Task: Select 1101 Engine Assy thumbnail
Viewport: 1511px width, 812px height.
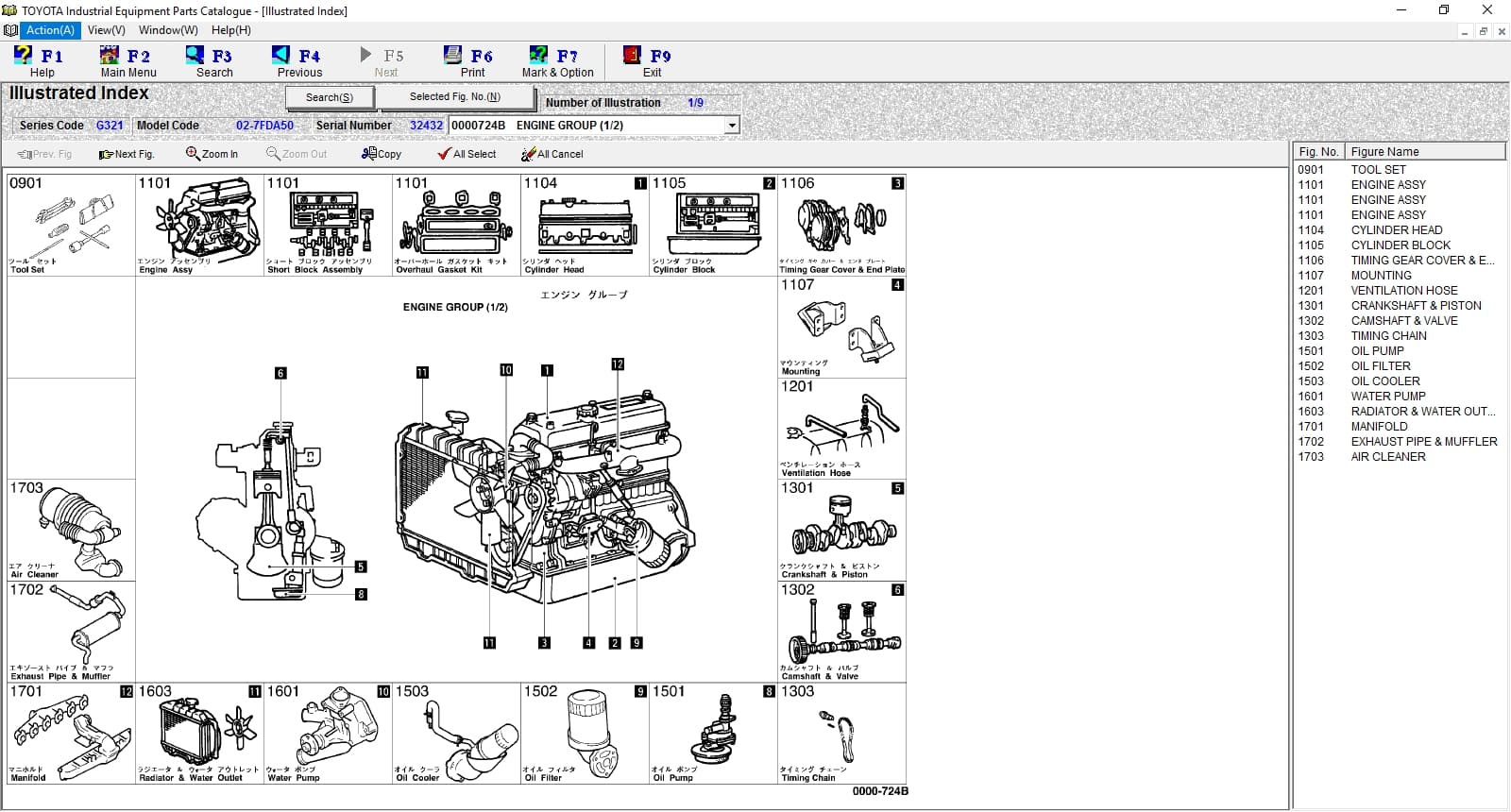Action: coord(199,225)
